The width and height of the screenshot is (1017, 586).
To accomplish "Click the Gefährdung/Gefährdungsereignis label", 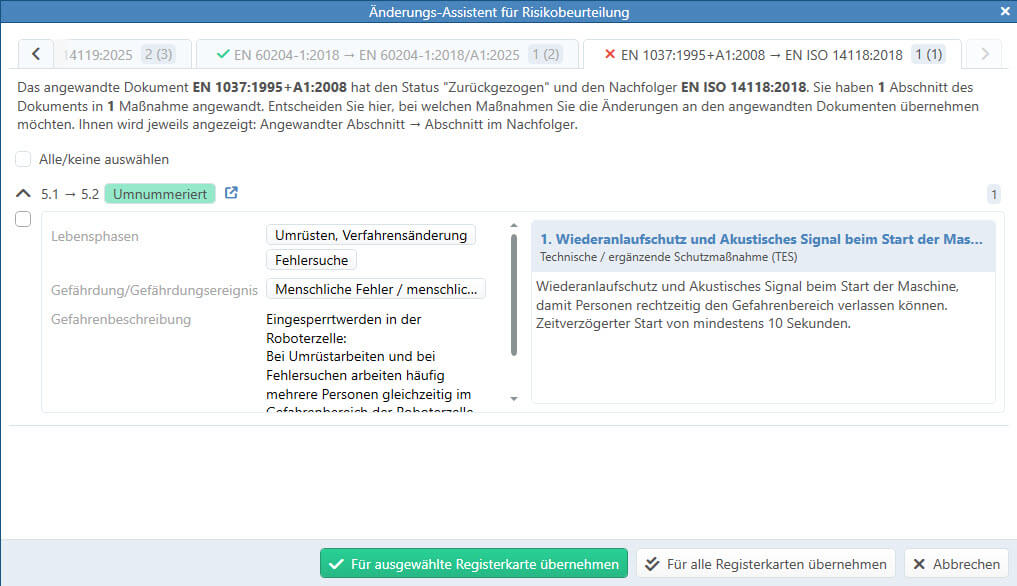I will tap(154, 290).
